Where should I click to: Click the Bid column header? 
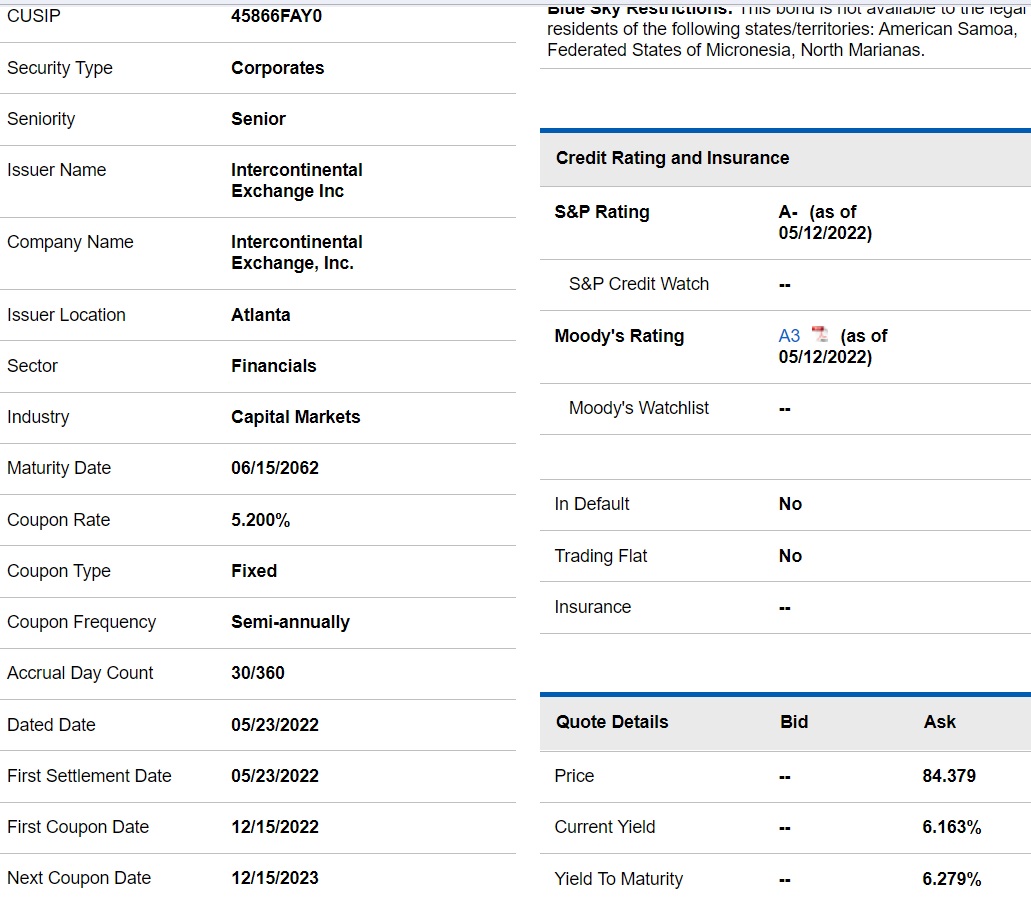point(794,722)
